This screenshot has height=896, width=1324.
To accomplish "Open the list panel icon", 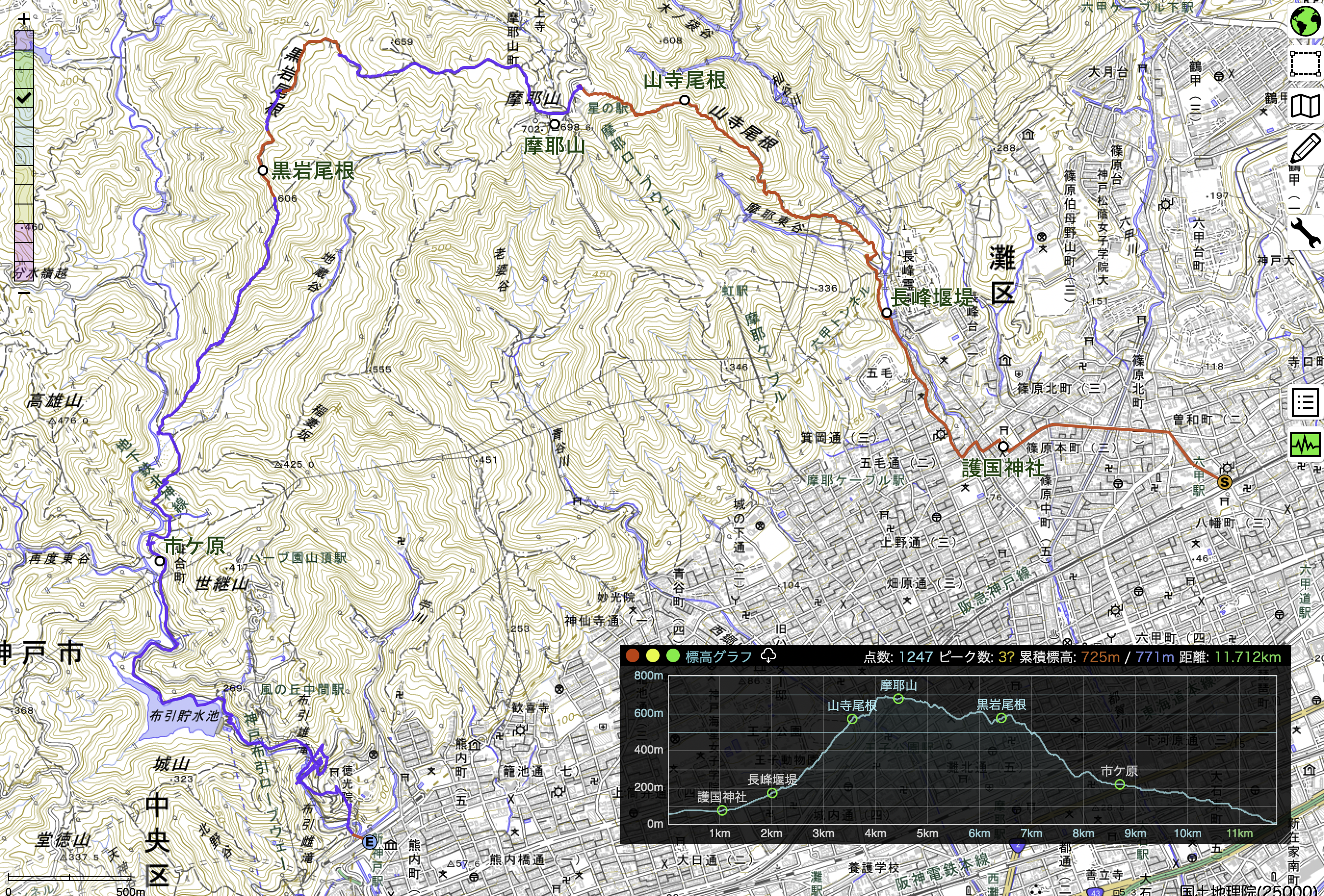I will pos(1306,403).
